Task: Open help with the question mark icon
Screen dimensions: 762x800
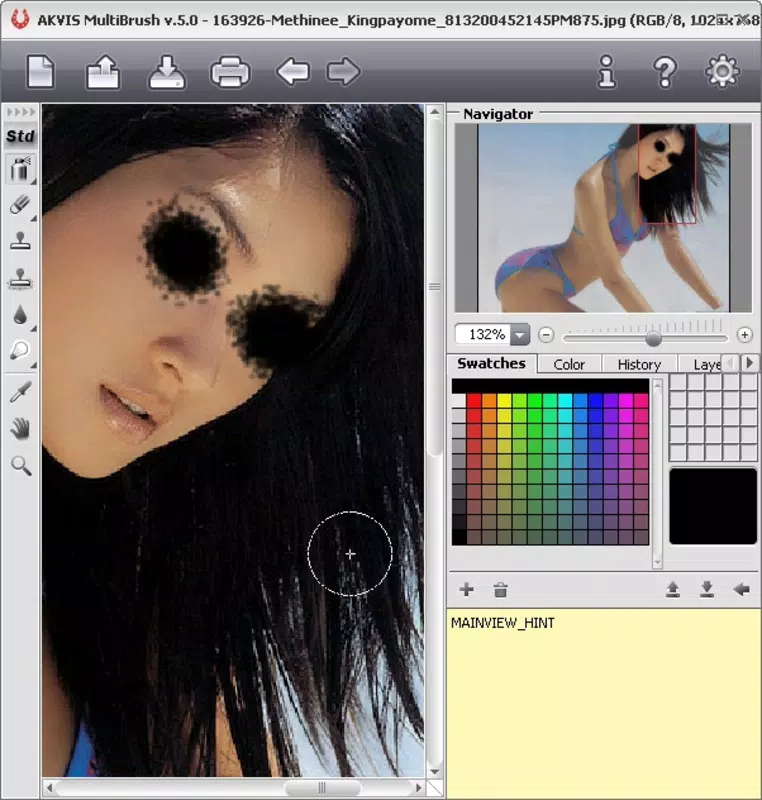Action: [x=665, y=72]
